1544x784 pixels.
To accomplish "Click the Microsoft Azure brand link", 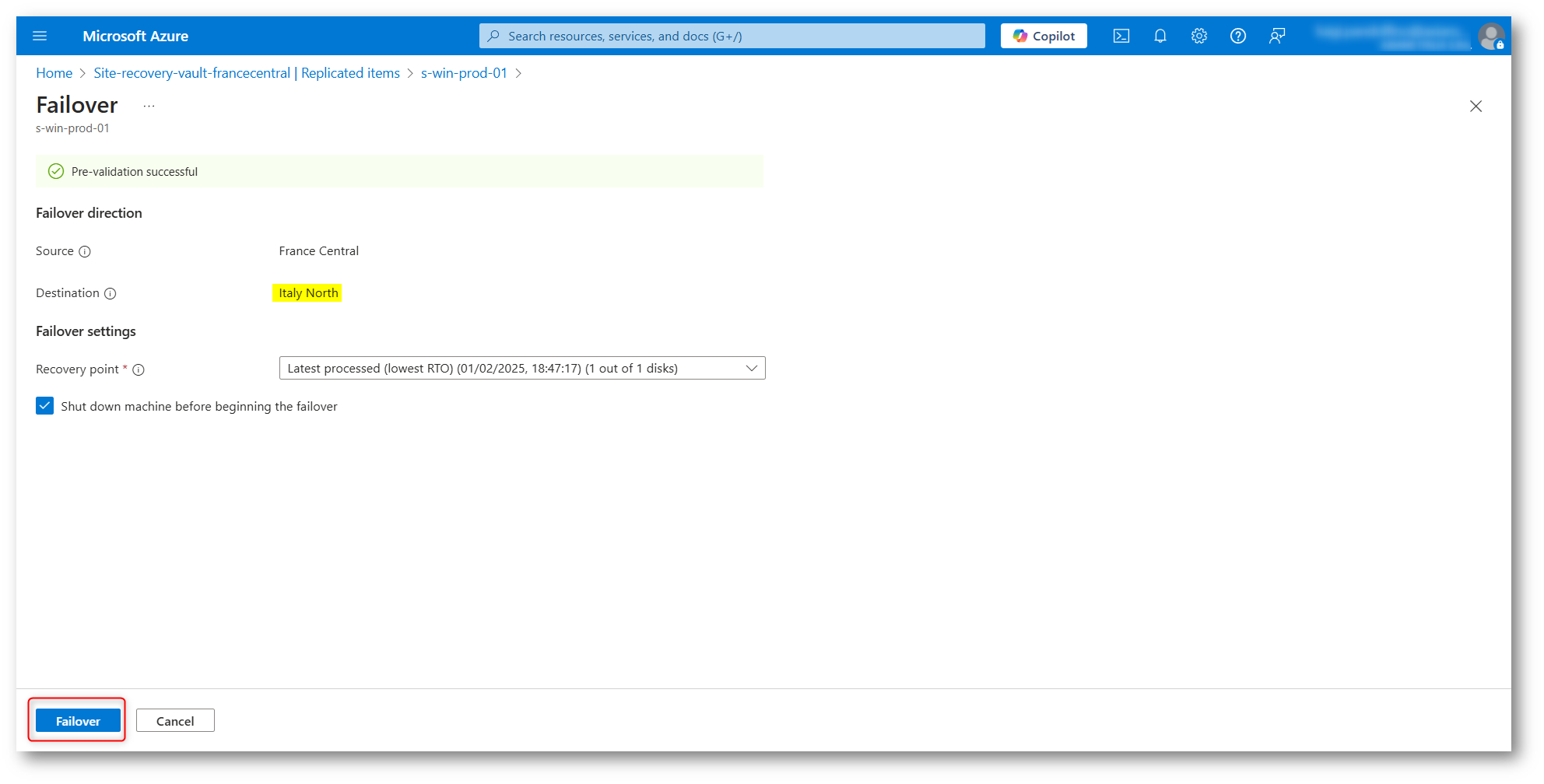I will (x=135, y=36).
